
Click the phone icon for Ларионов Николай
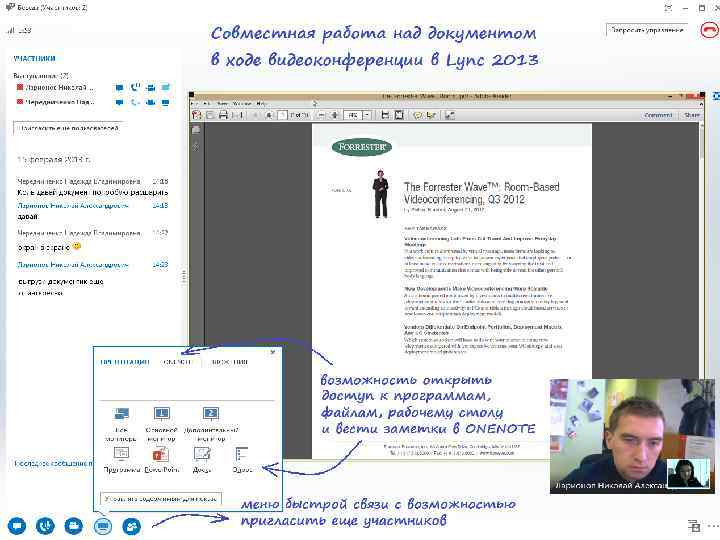pyautogui.click(x=135, y=87)
